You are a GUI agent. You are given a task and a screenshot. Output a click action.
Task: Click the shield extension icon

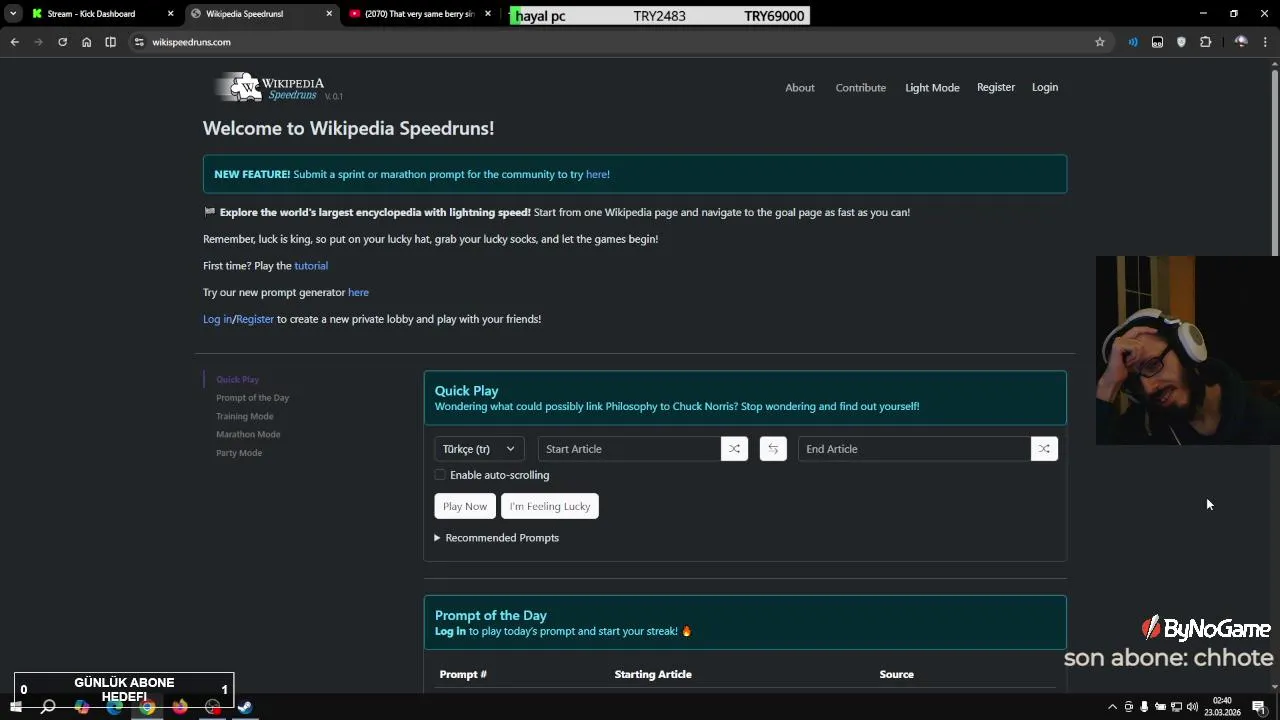1181,42
